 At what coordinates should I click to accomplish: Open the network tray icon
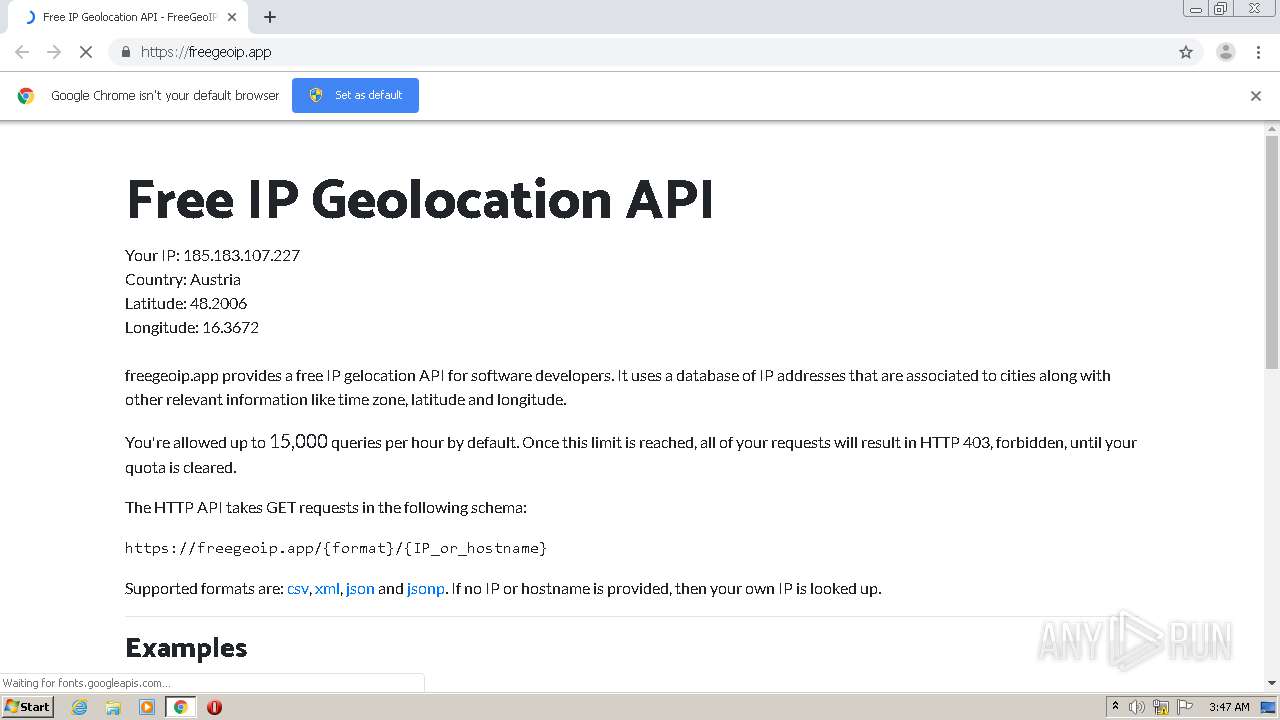[1161, 707]
